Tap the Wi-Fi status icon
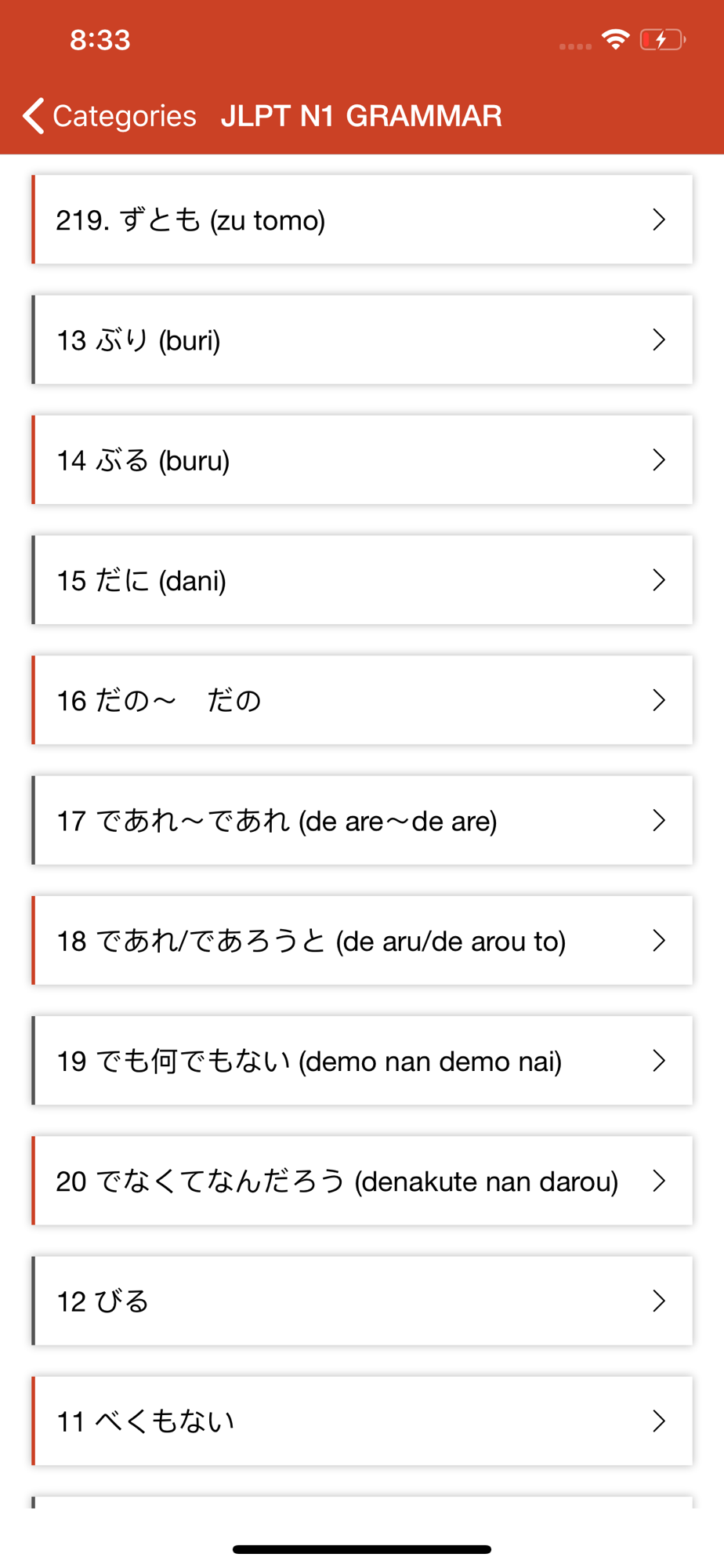The image size is (724, 1568). tap(616, 39)
